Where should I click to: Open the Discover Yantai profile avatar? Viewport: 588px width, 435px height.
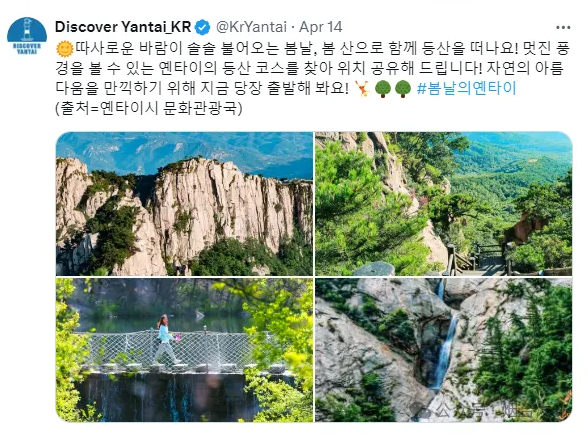[x=27, y=37]
